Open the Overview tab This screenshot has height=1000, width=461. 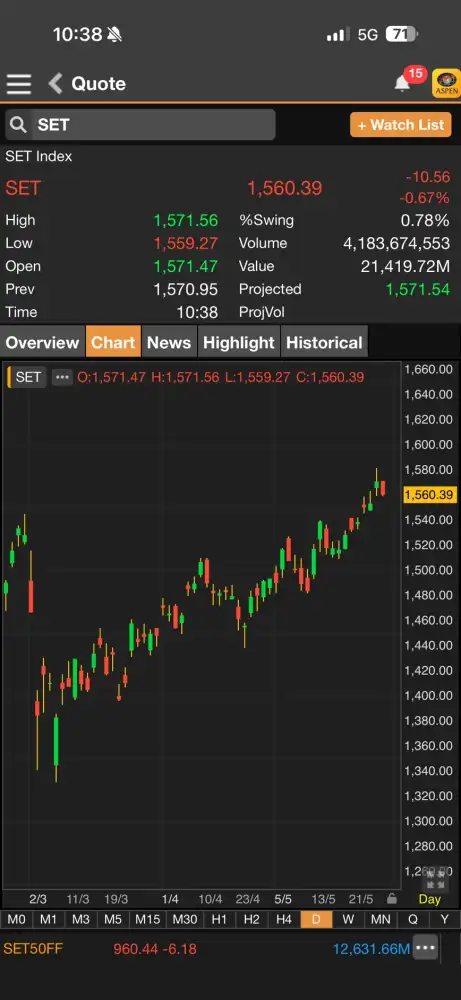[42, 342]
